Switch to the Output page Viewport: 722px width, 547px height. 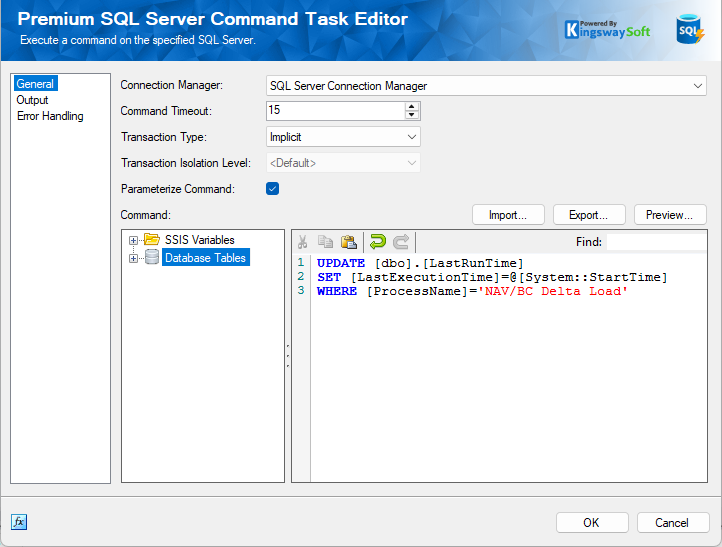point(32,100)
